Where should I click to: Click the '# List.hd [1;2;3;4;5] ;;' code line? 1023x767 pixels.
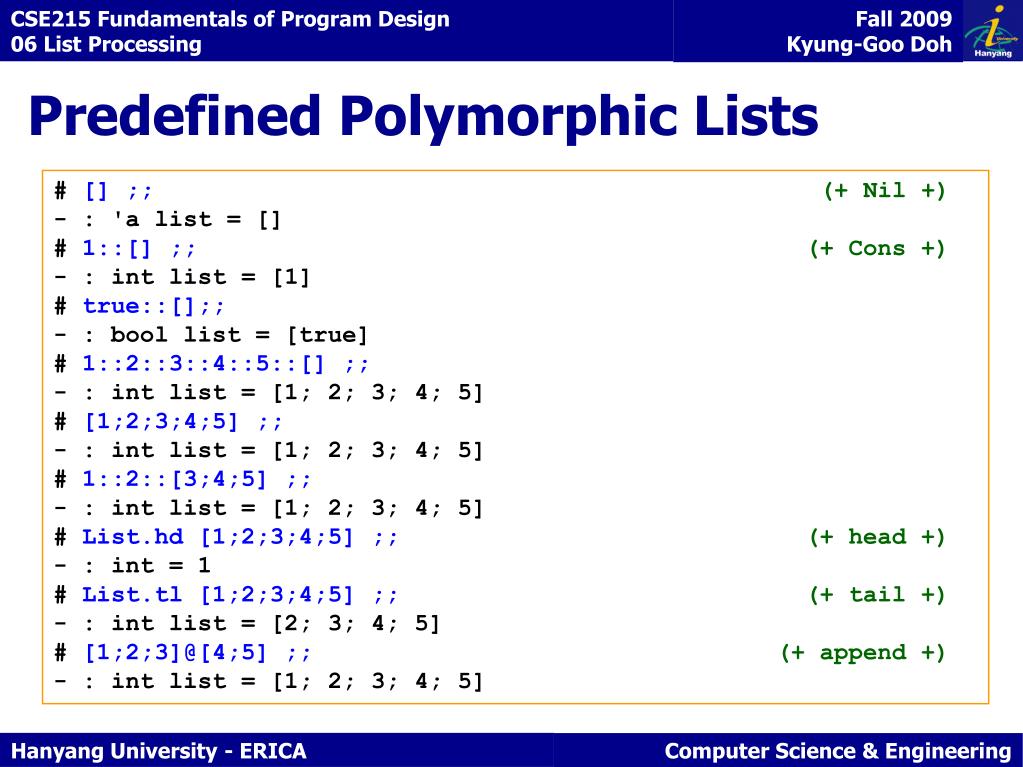click(x=226, y=537)
